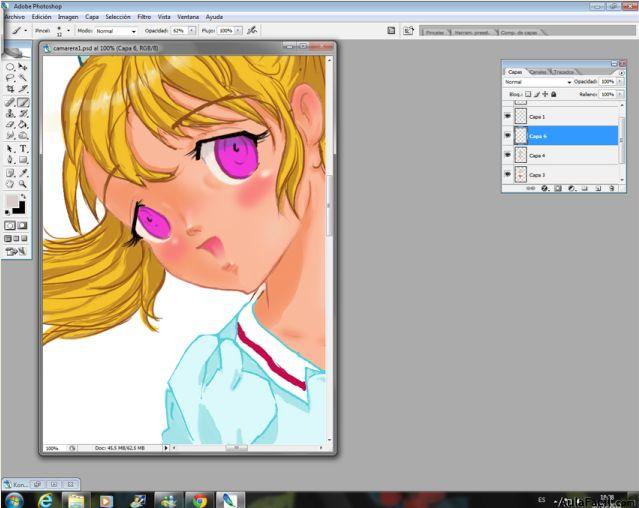Open brush Modo blending dropdown
This screenshot has height=508, width=639.
pyautogui.click(x=116, y=31)
